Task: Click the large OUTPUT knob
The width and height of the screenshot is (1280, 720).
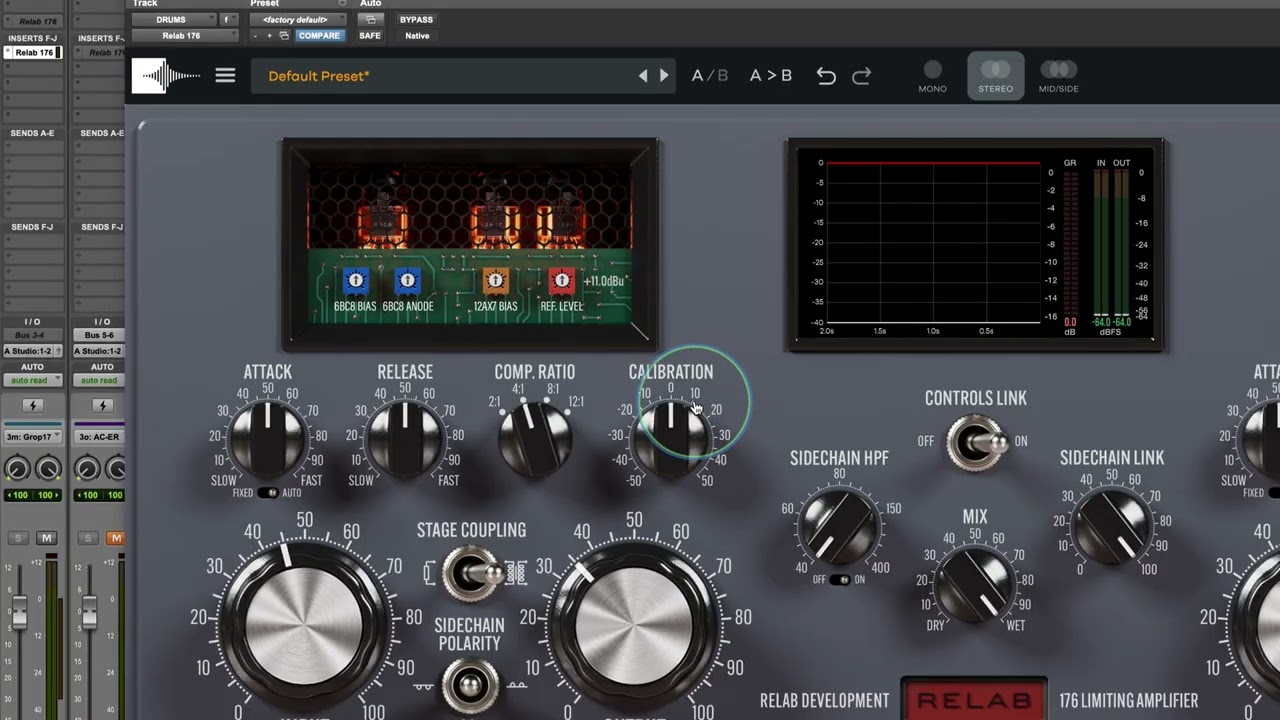Action: (x=633, y=625)
